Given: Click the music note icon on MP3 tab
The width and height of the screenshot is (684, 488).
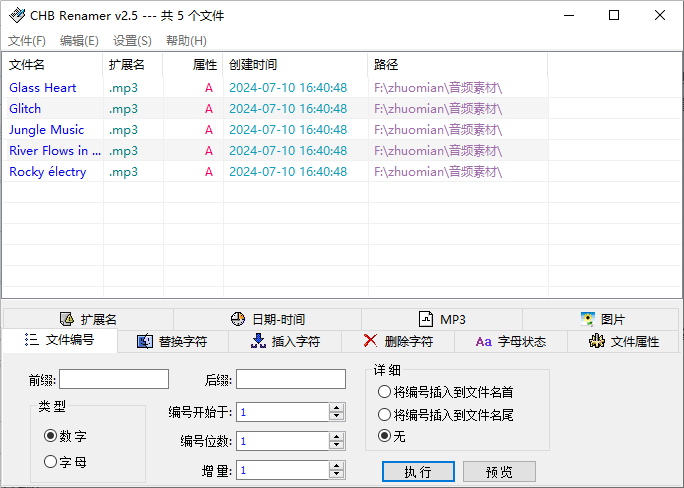Looking at the screenshot, I should click(x=425, y=319).
